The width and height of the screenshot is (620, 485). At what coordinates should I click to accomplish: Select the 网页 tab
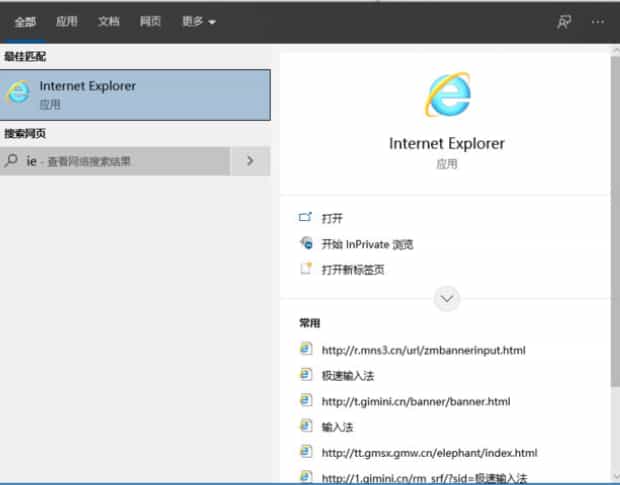[150, 21]
